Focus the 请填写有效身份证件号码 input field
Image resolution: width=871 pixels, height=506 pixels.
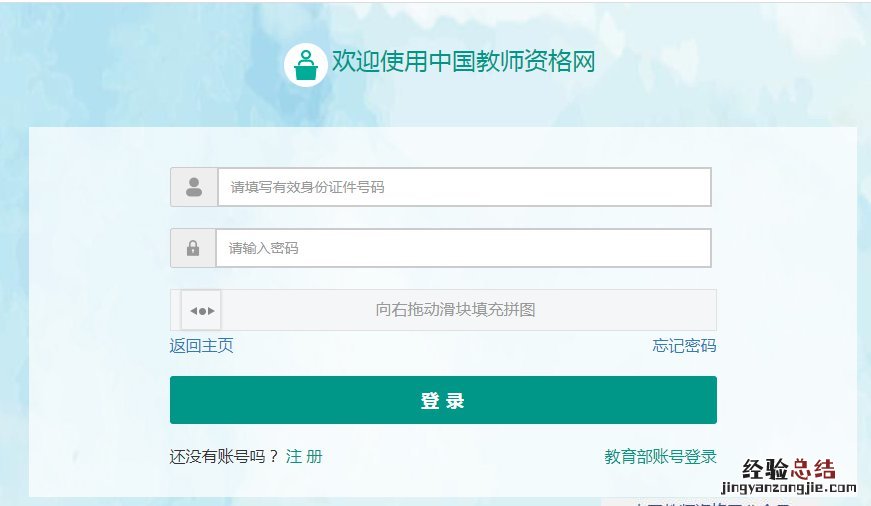click(464, 187)
